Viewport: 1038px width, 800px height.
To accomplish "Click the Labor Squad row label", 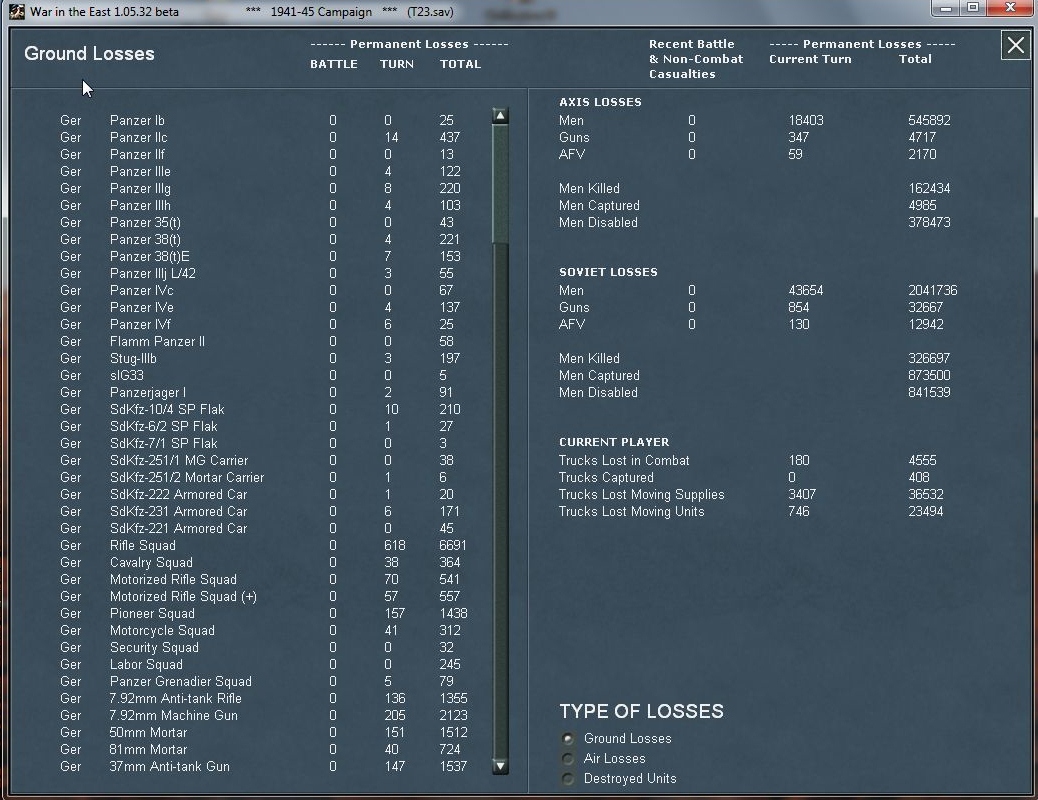I will [146, 664].
